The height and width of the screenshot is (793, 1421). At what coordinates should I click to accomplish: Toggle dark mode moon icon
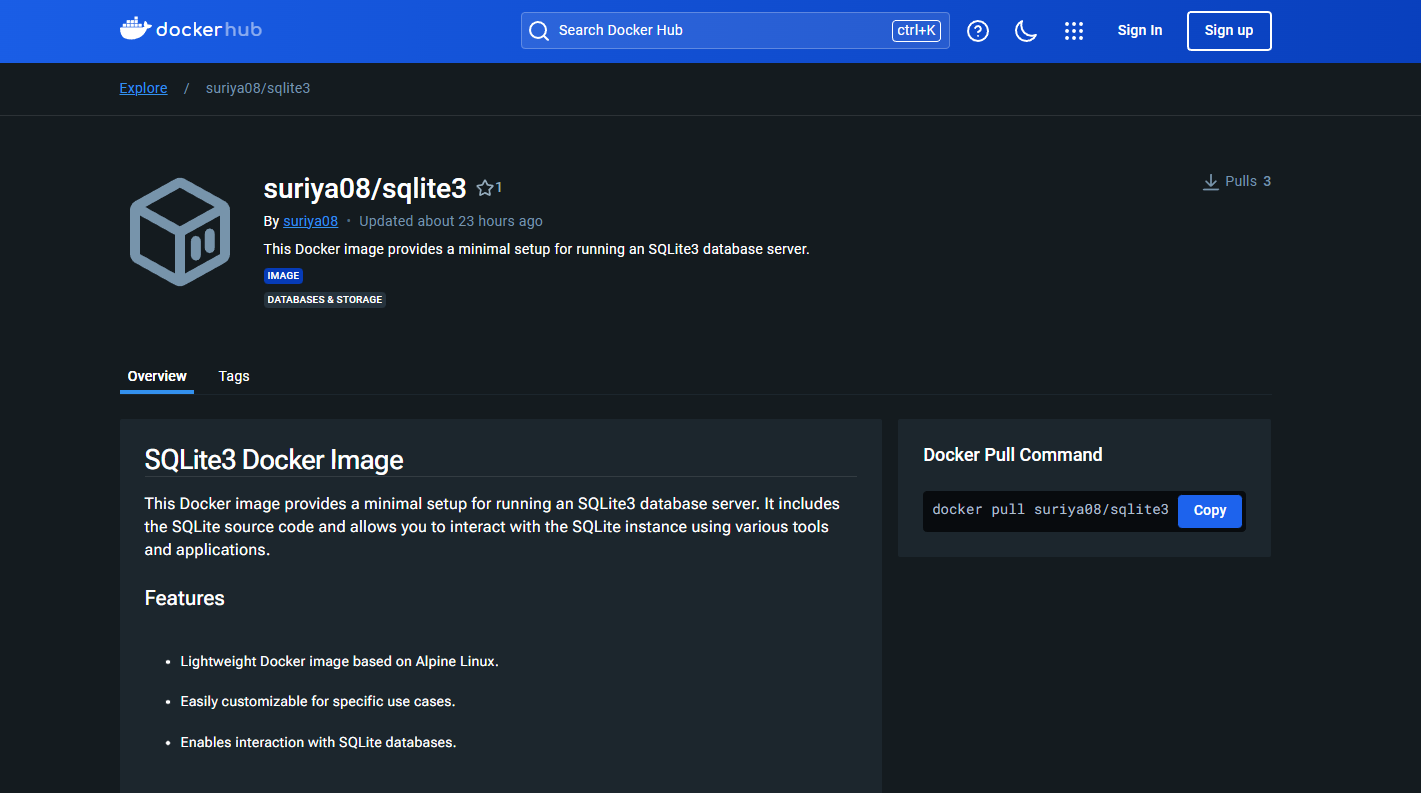coord(1026,31)
